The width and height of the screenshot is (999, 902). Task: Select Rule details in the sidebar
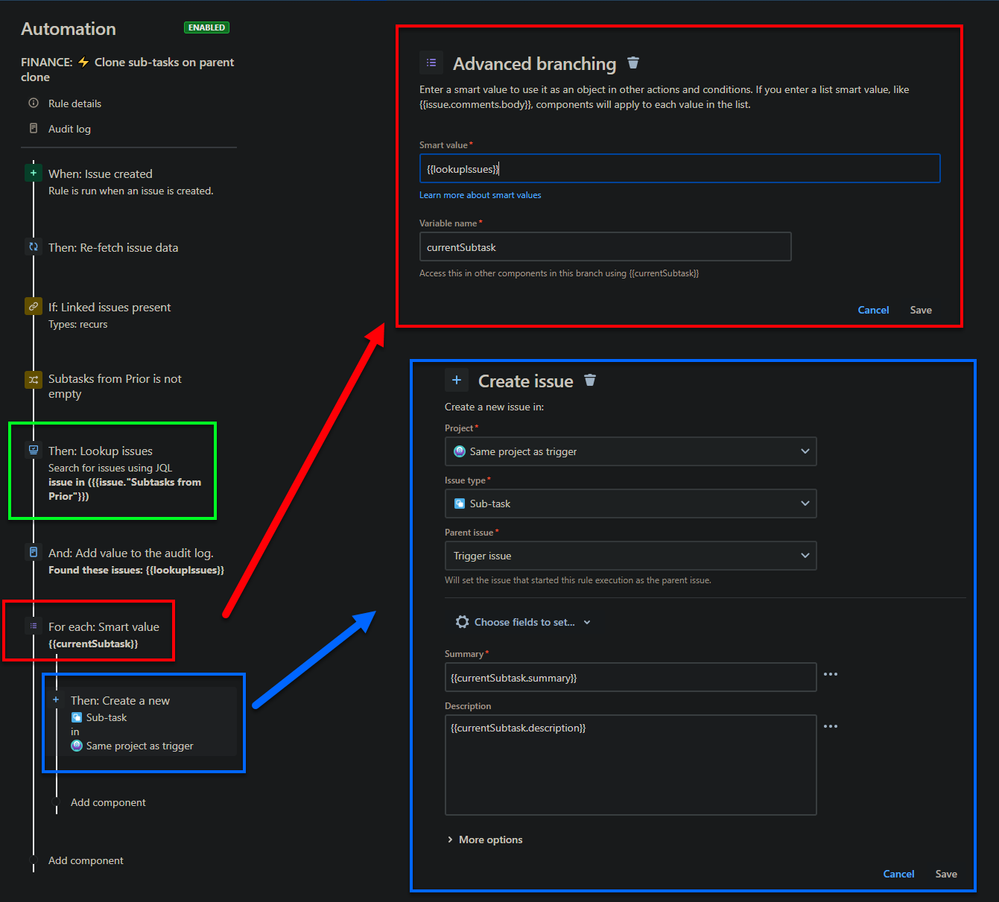pos(76,102)
